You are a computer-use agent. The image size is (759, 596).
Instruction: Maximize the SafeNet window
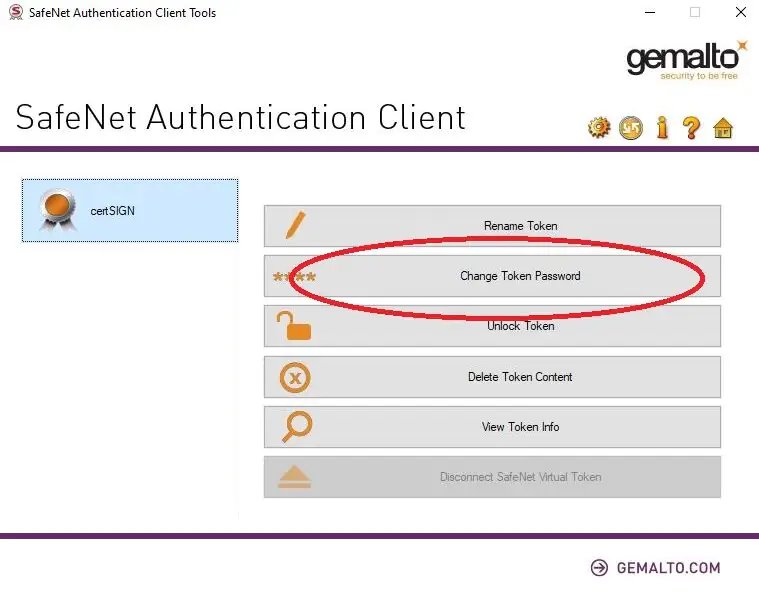pyautogui.click(x=694, y=13)
